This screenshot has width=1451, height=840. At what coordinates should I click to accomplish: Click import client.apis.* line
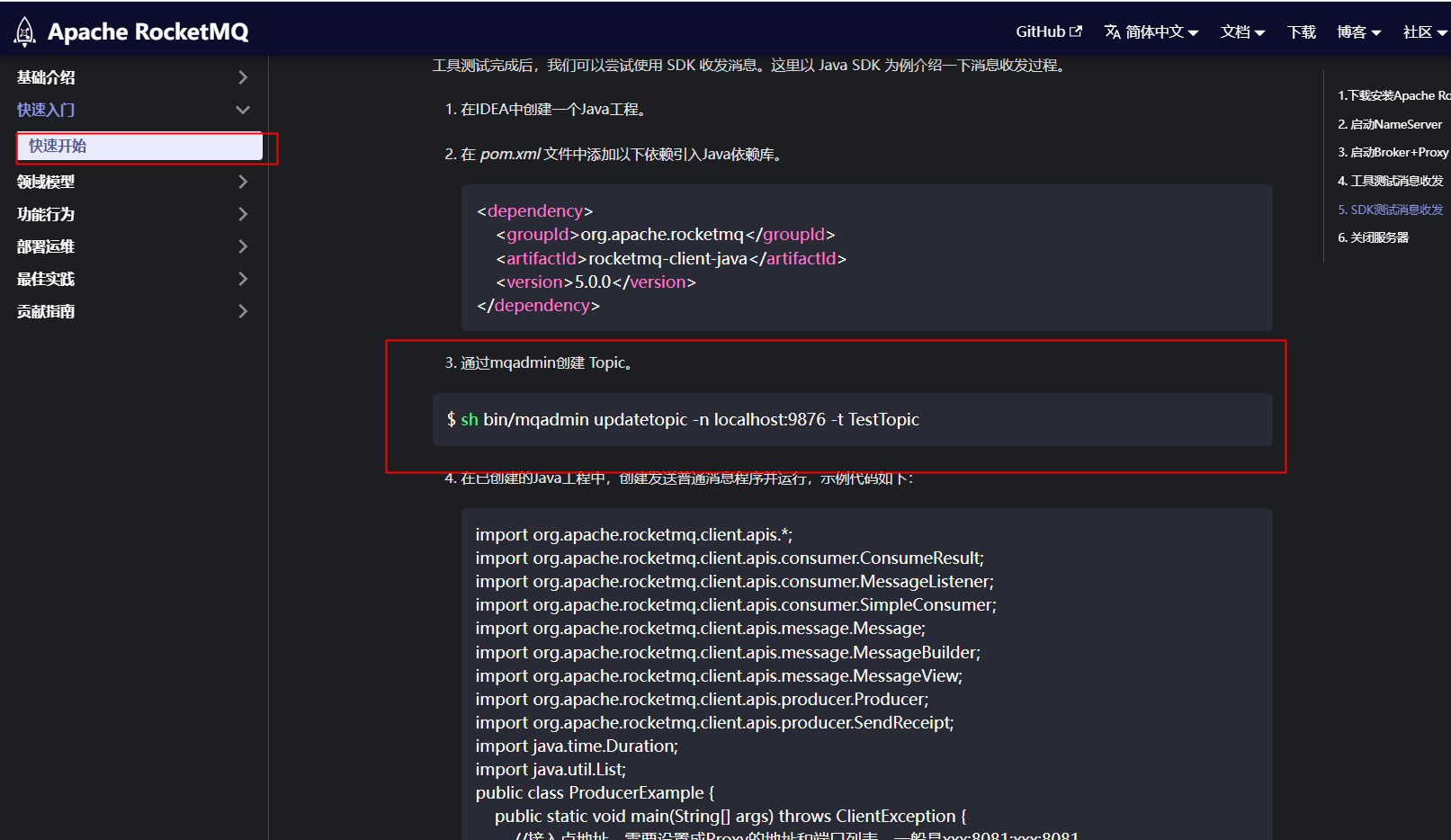(x=634, y=534)
